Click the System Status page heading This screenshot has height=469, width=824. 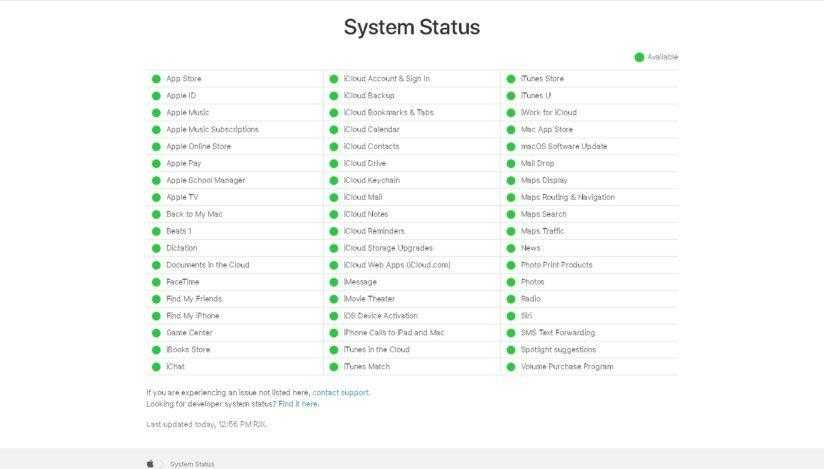(412, 27)
